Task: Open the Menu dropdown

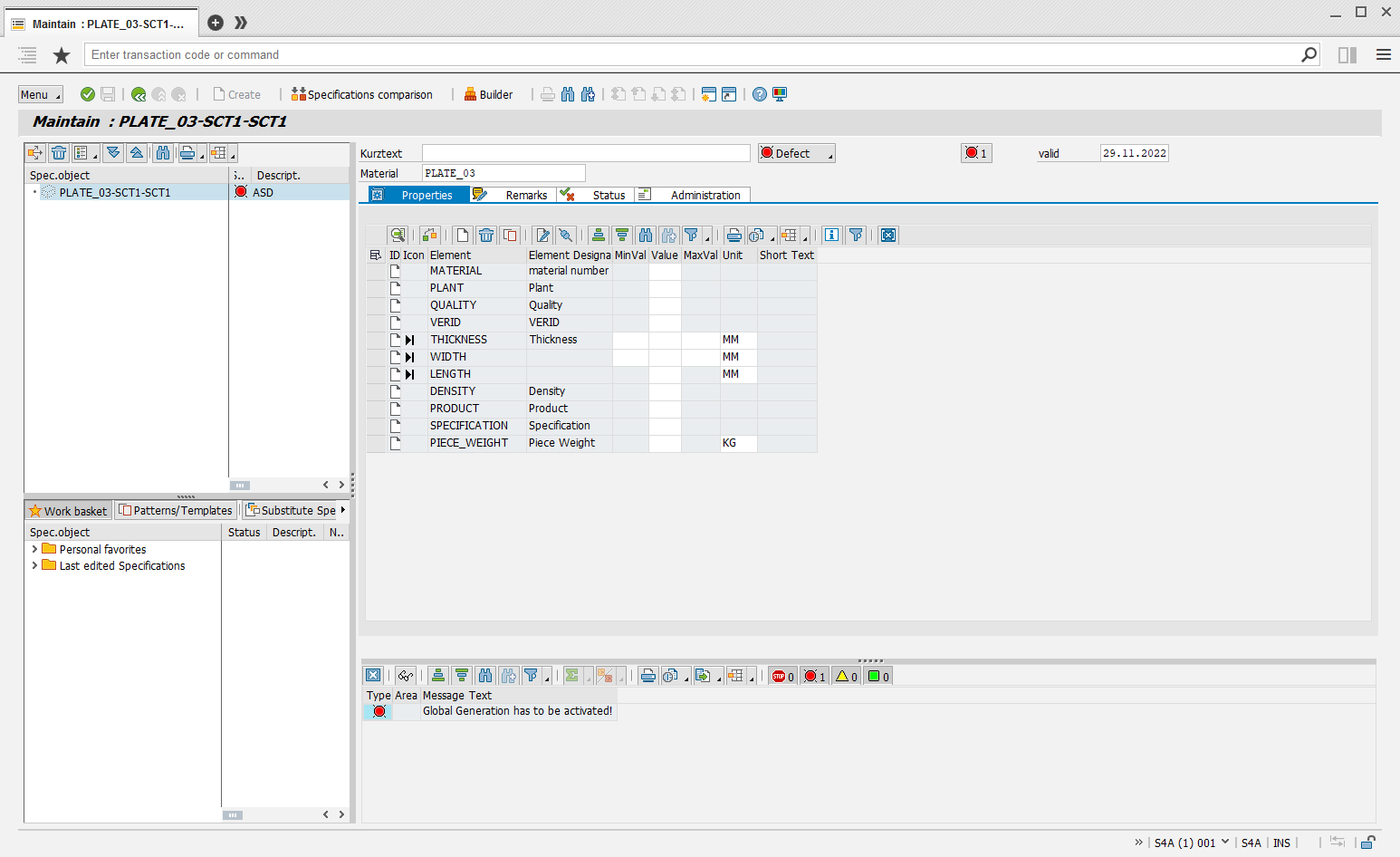Action: [41, 94]
